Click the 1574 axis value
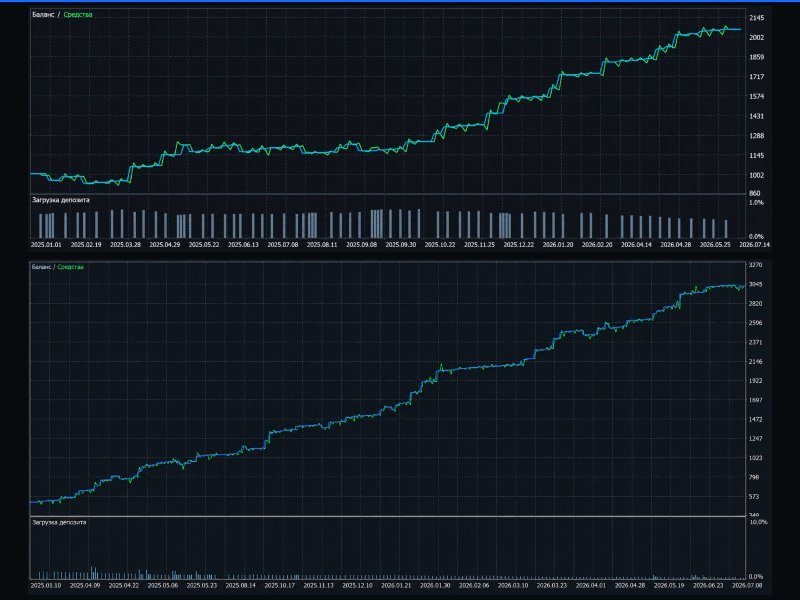The width and height of the screenshot is (800, 600). 757,96
